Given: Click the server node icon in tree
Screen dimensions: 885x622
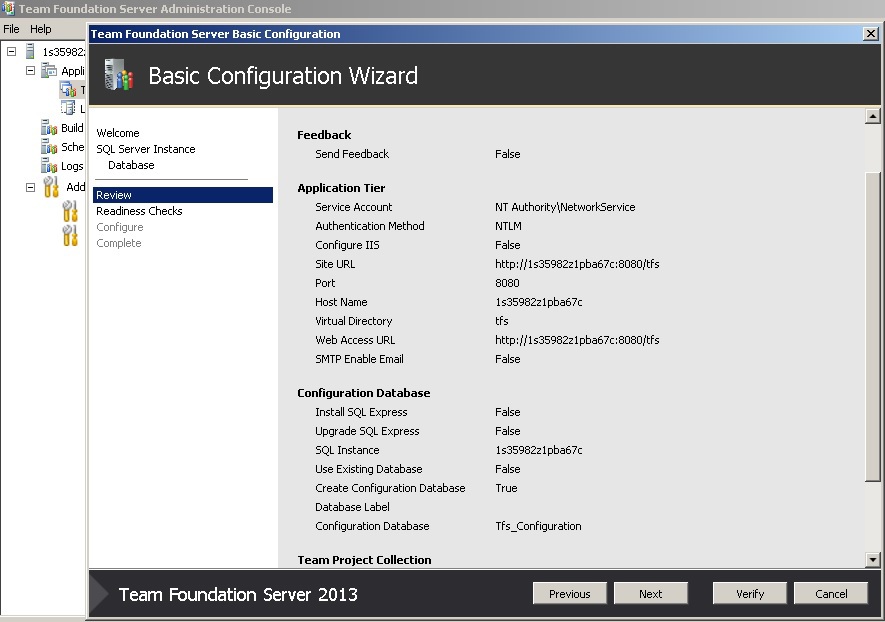Looking at the screenshot, I should [30, 51].
